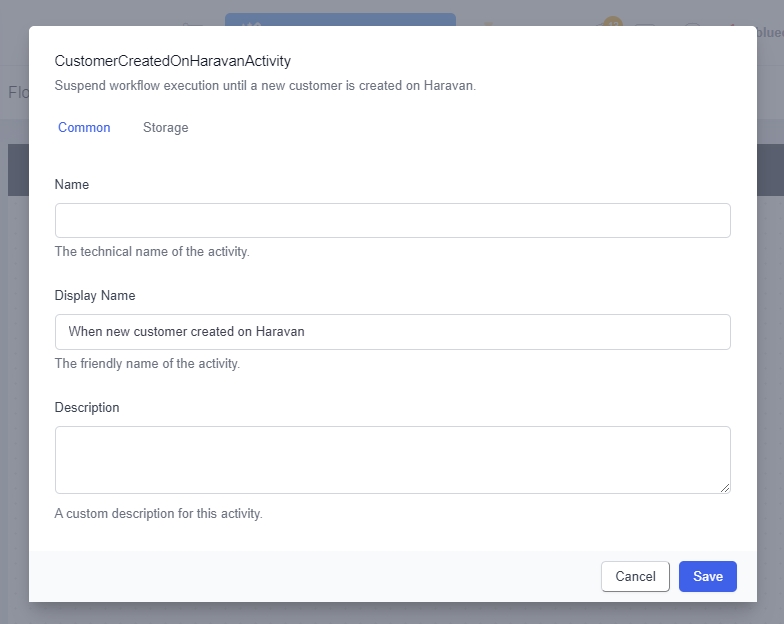Focus the empty Name input field
This screenshot has width=784, height=624.
[392, 221]
